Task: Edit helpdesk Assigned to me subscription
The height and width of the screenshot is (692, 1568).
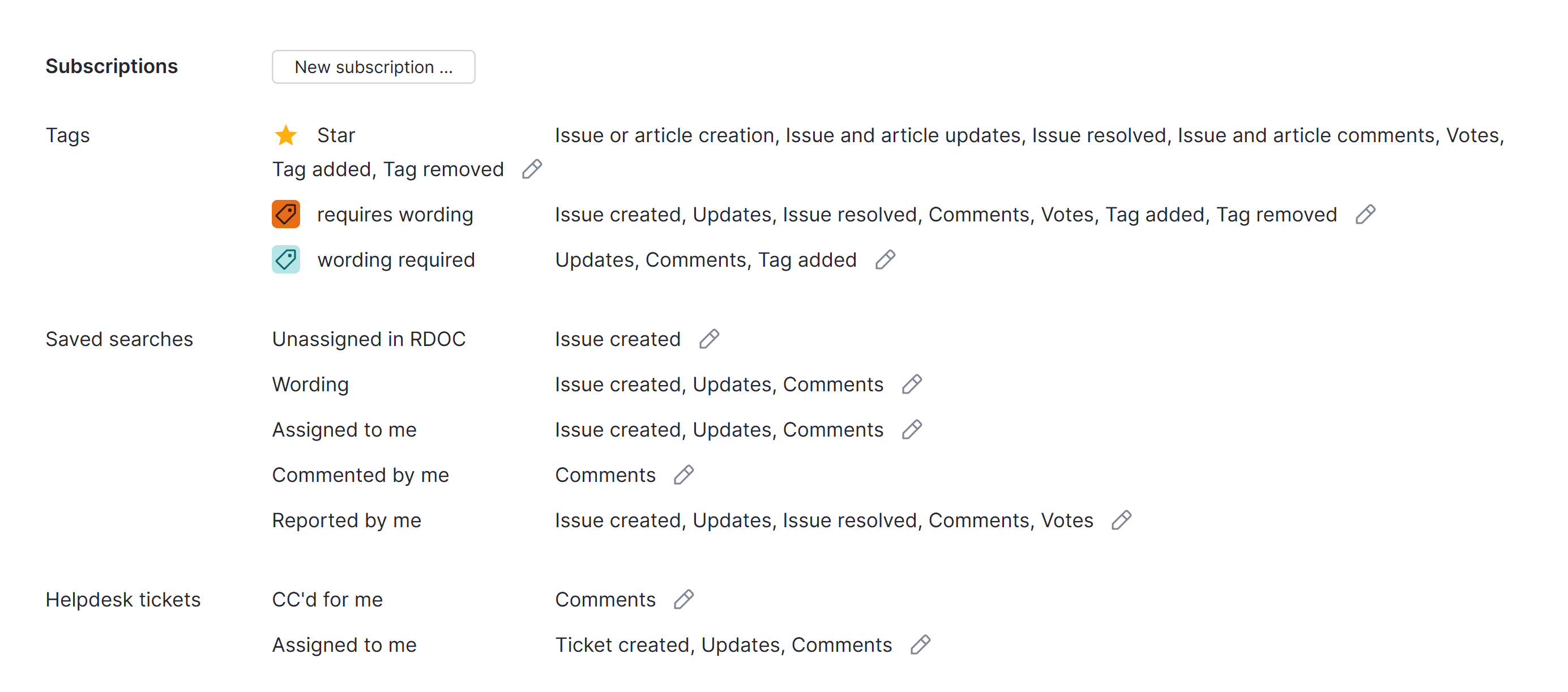Action: coord(920,644)
